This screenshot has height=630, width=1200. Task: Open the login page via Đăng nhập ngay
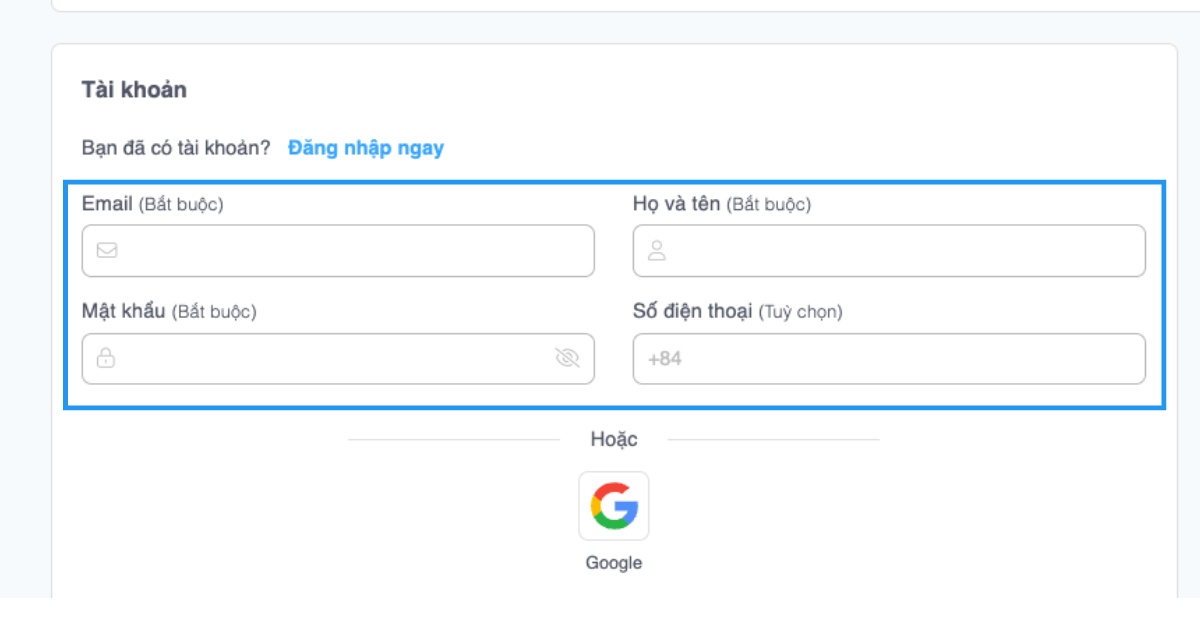tap(365, 148)
